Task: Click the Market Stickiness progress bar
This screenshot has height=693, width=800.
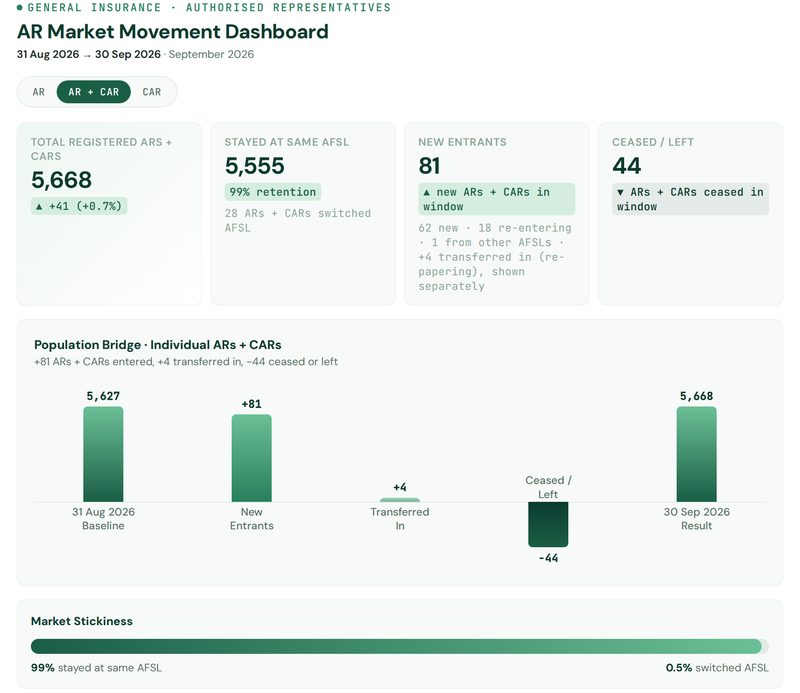Action: (399, 646)
